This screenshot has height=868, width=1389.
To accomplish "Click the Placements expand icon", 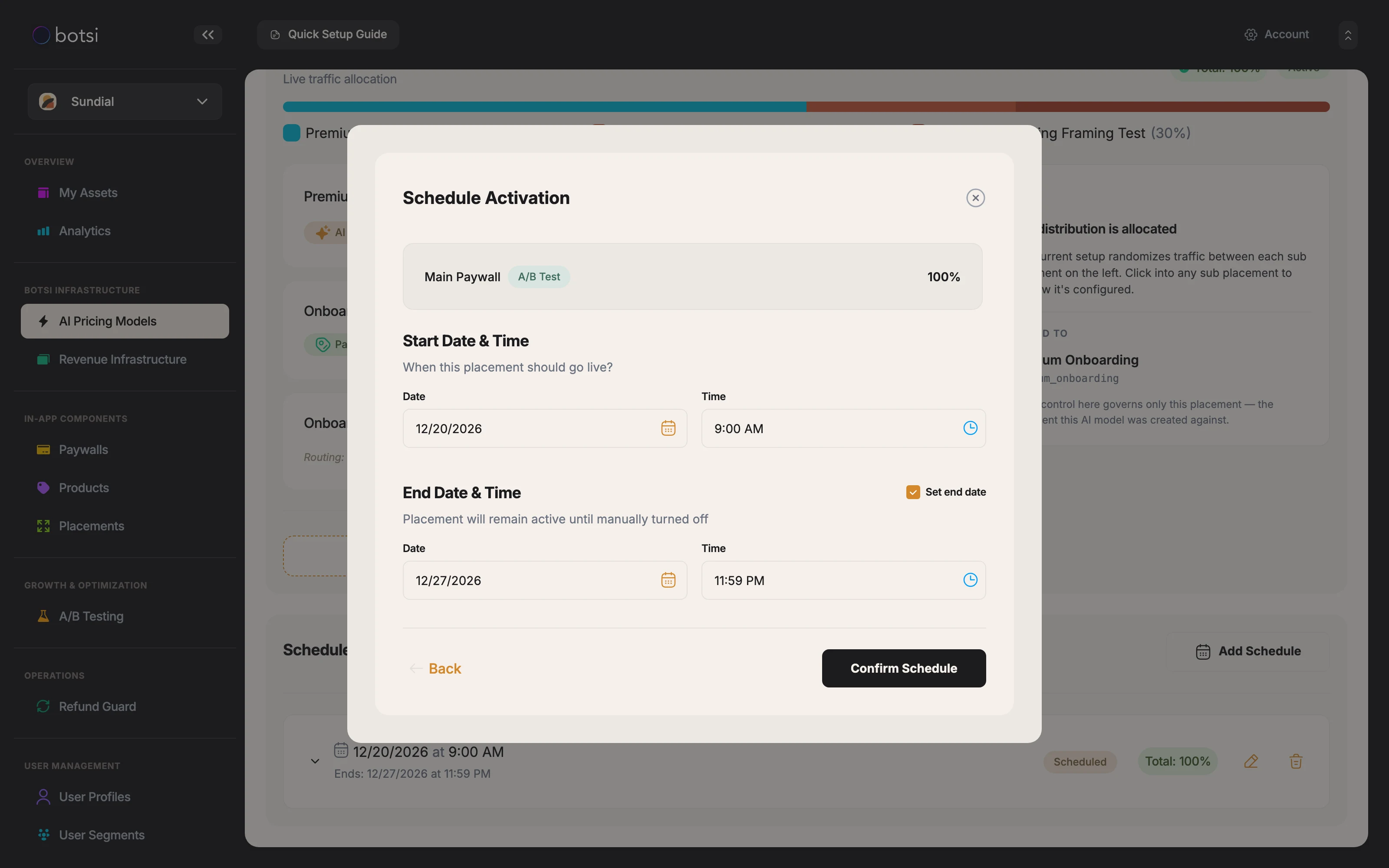I will tap(43, 526).
